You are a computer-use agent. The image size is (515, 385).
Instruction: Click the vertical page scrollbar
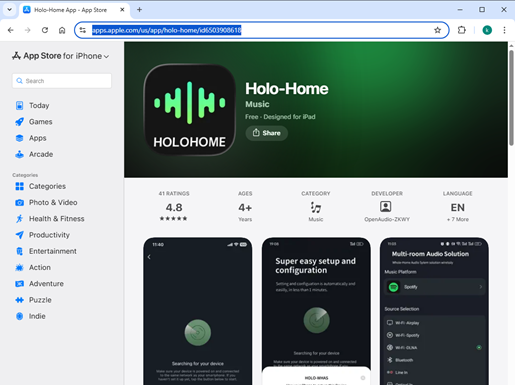point(511,98)
